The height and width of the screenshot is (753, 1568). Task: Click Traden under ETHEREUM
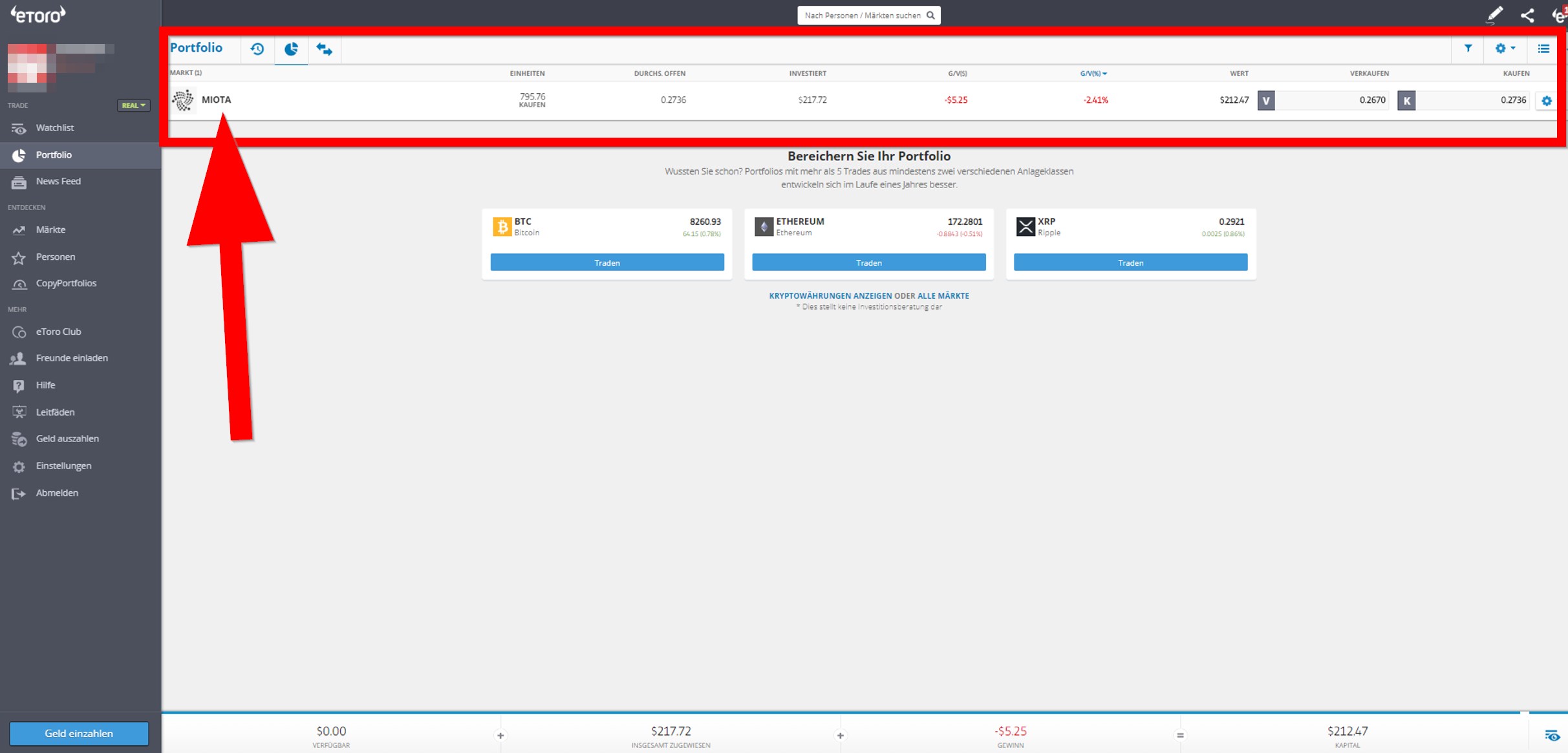[868, 262]
